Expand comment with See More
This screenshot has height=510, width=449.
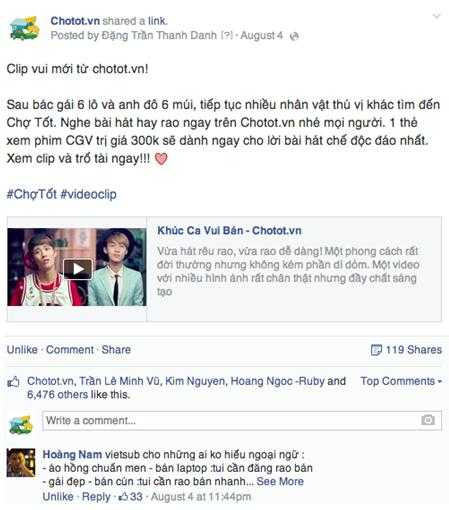click(280, 481)
